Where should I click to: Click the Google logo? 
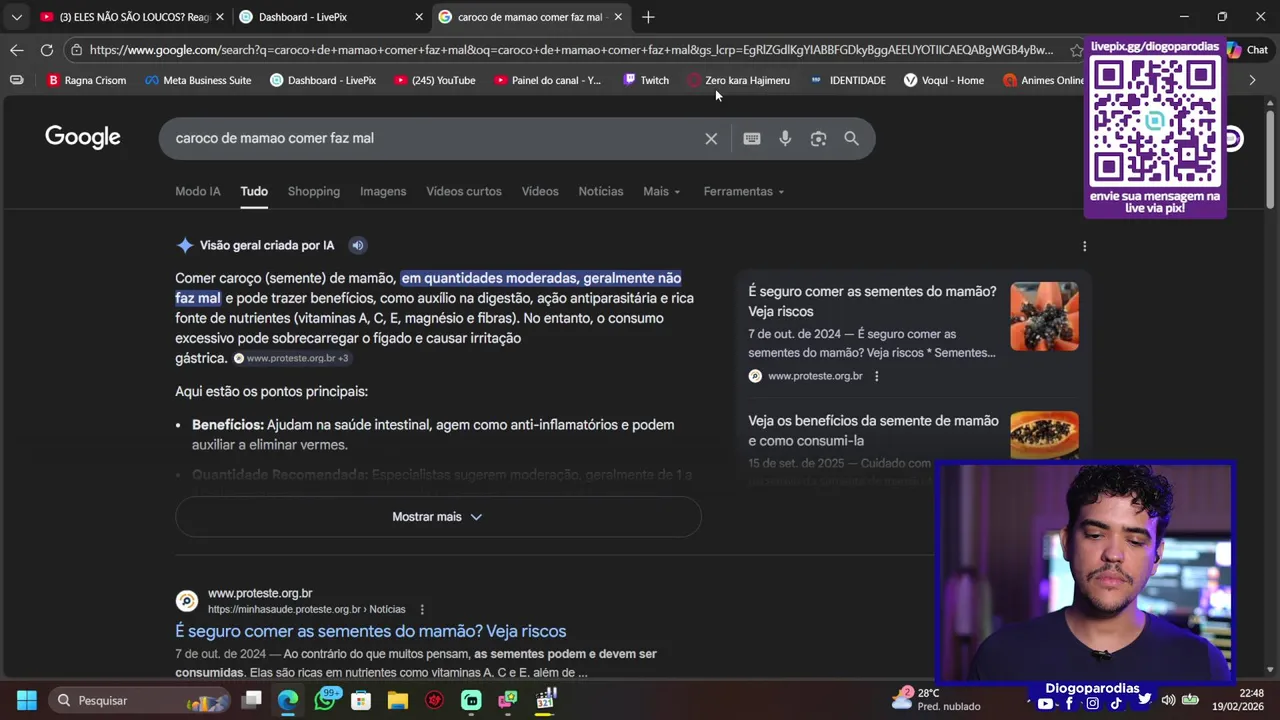[x=83, y=138]
